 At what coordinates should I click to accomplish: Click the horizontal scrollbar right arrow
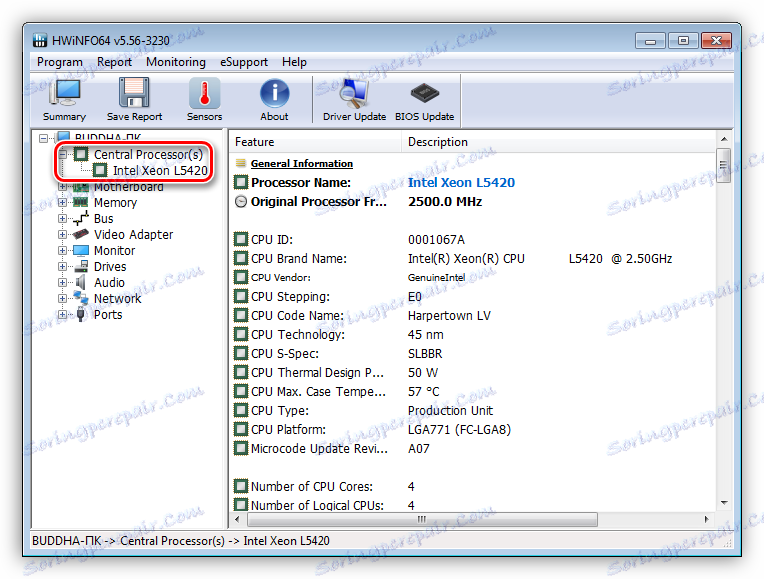coord(707,520)
